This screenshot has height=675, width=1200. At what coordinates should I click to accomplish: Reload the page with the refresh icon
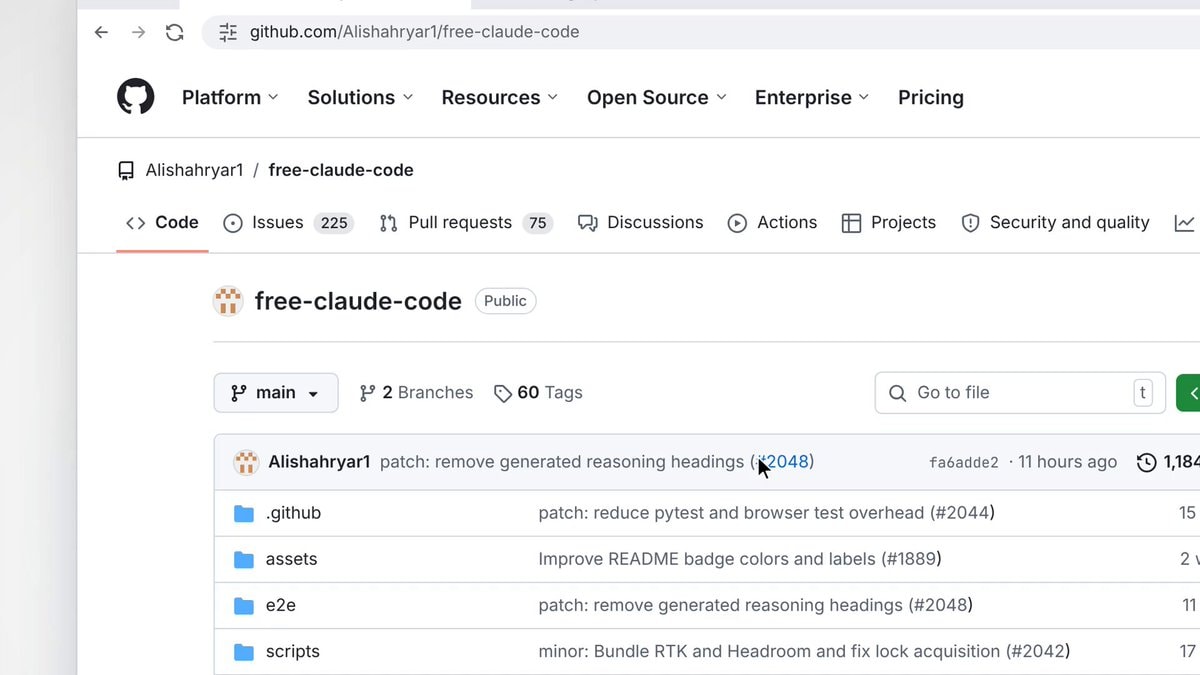point(175,32)
